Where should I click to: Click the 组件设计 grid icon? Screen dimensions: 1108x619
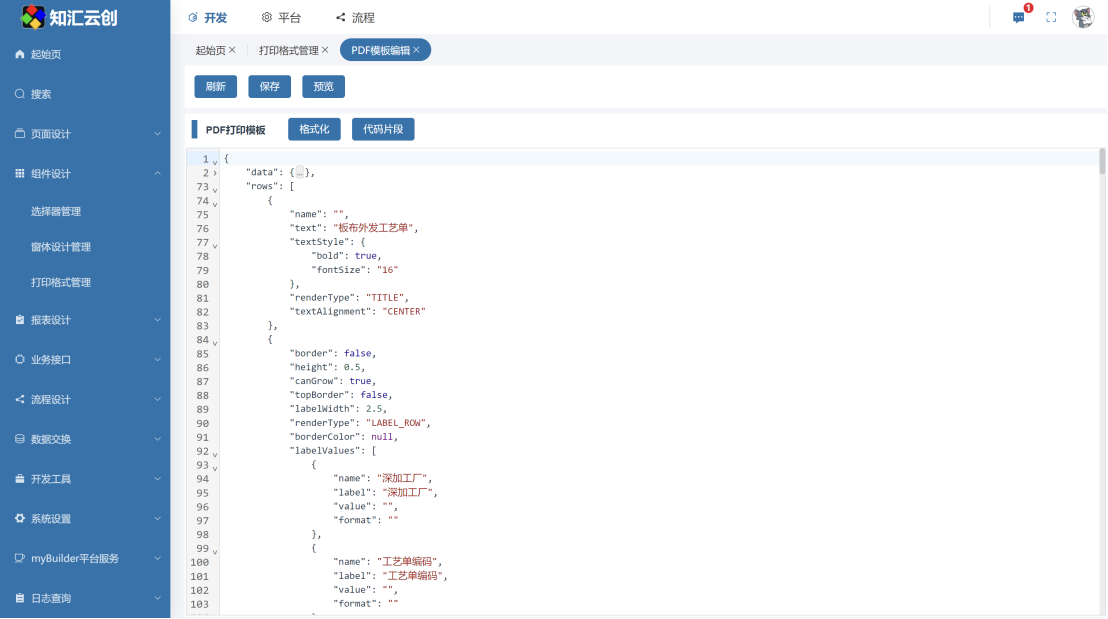(20, 173)
